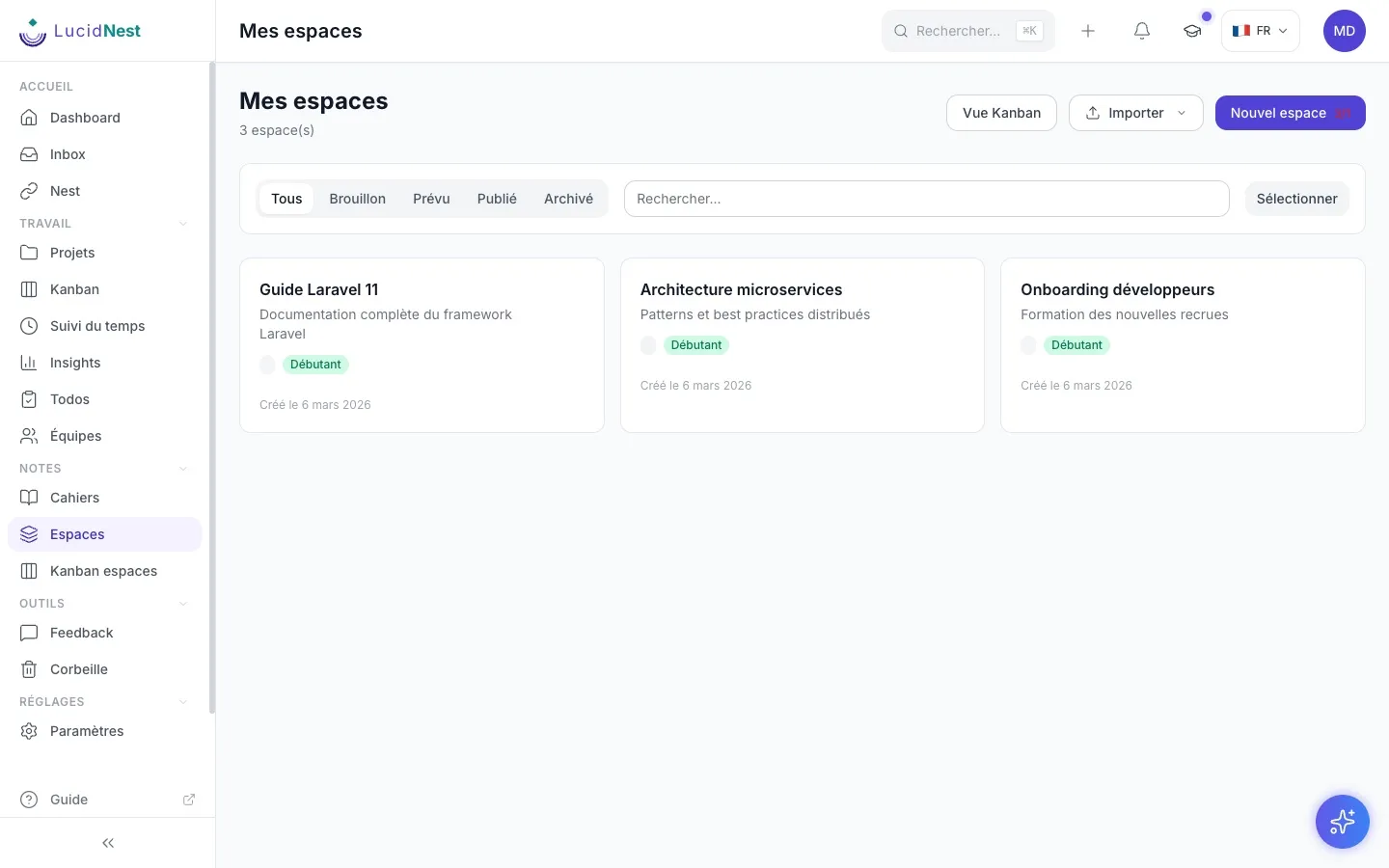Screen dimensions: 1389x868
Task: Collapse the TRAVAIL sidebar section
Action: [183, 224]
